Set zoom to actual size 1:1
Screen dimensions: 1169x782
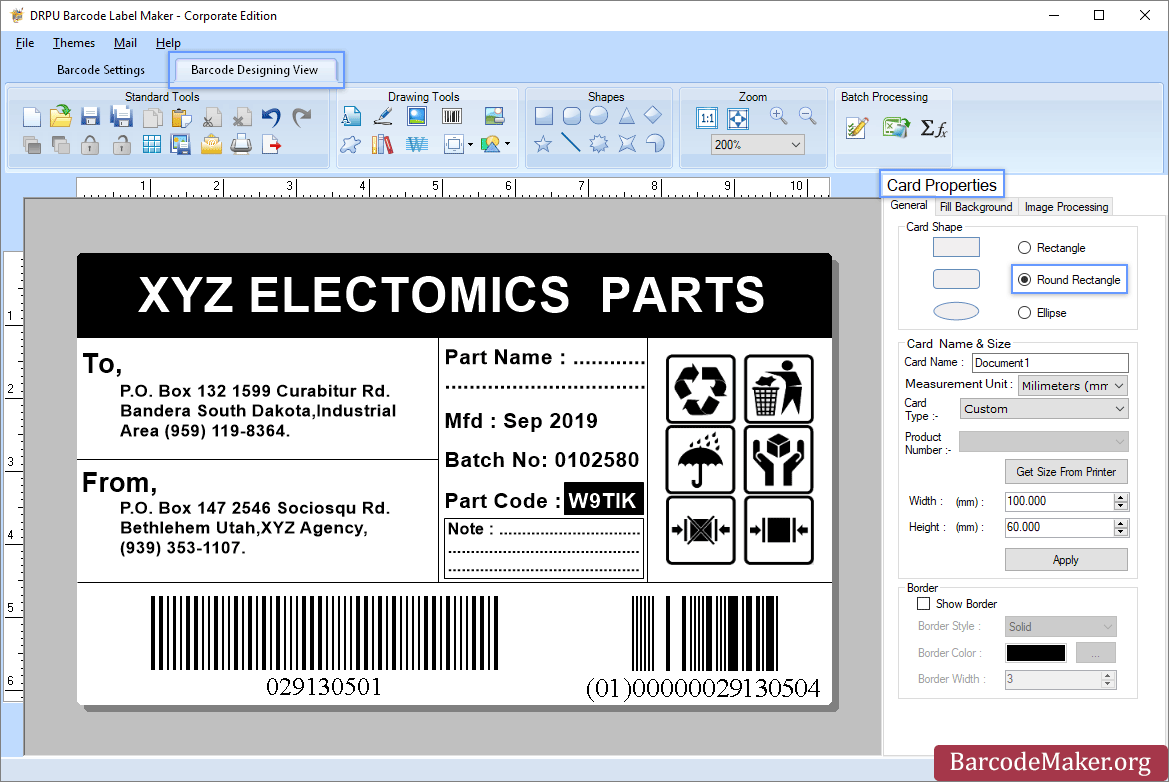click(x=707, y=118)
